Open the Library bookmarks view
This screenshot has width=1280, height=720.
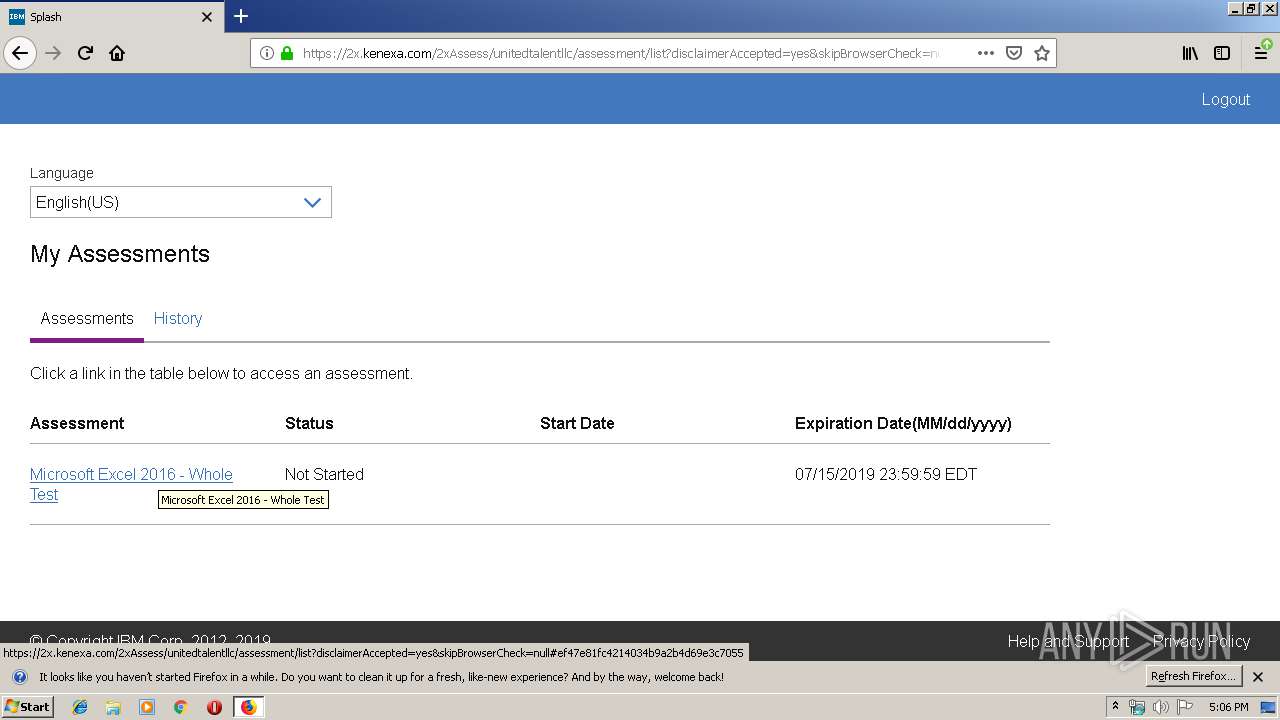pos(1190,53)
